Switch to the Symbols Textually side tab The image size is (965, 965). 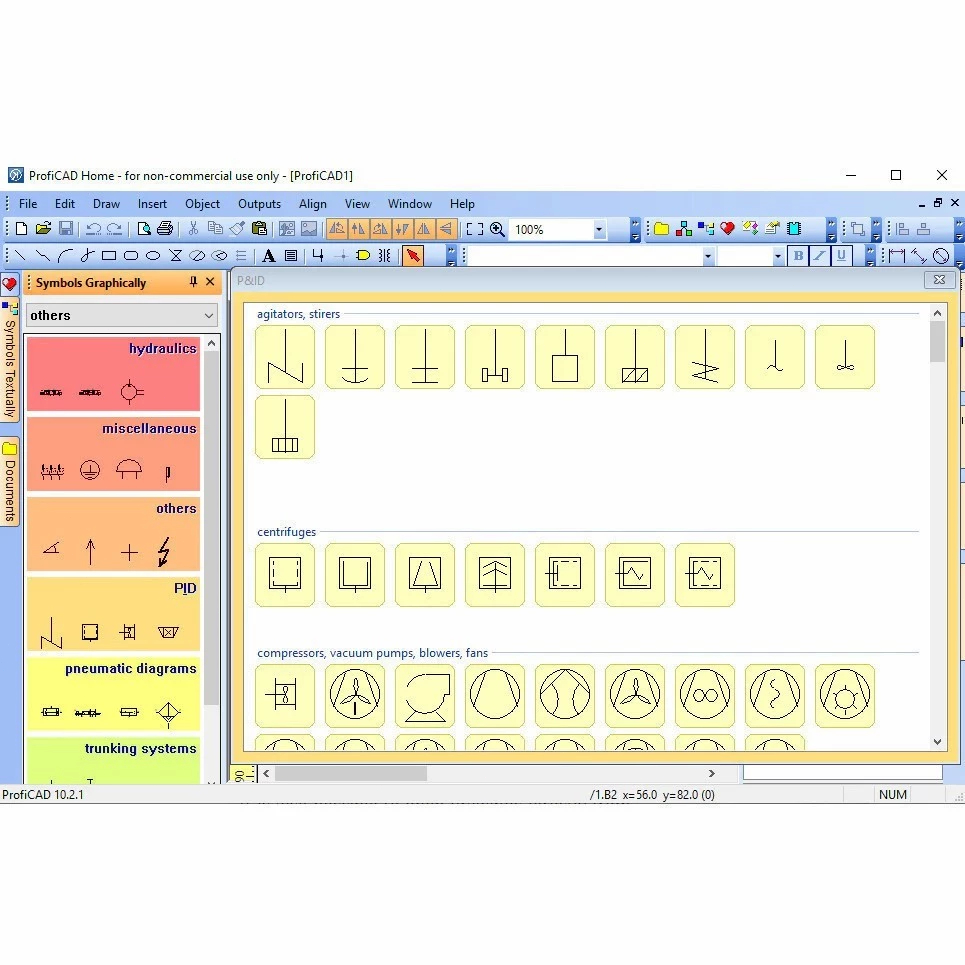10,361
